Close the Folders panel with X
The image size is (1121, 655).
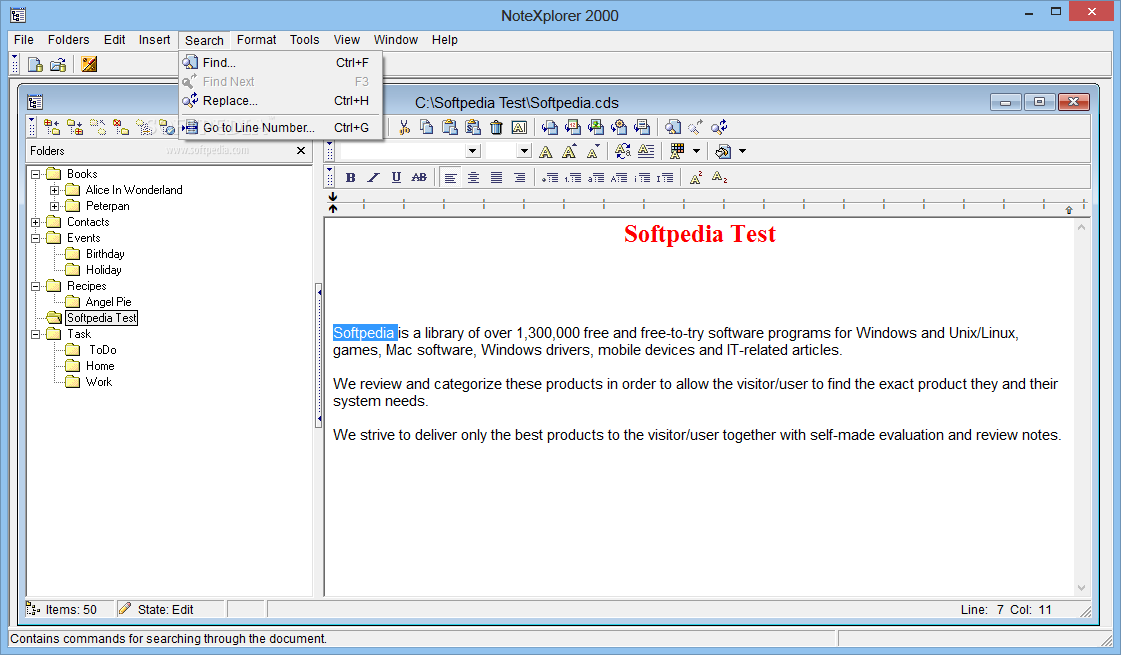[301, 151]
